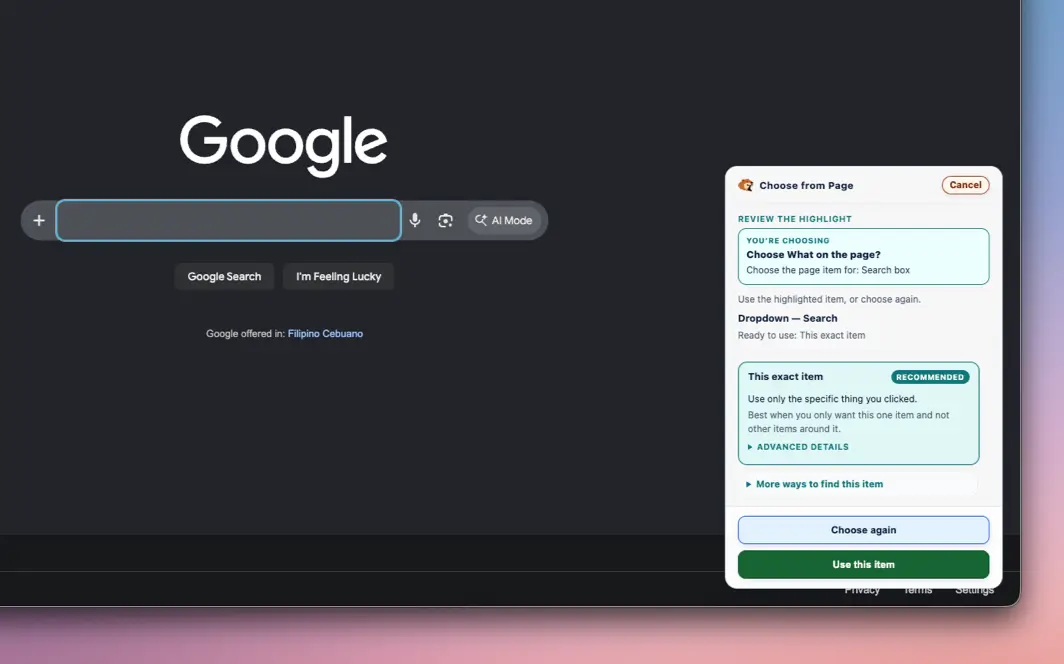
Task: Open Google Lens image search icon
Action: (x=445, y=220)
